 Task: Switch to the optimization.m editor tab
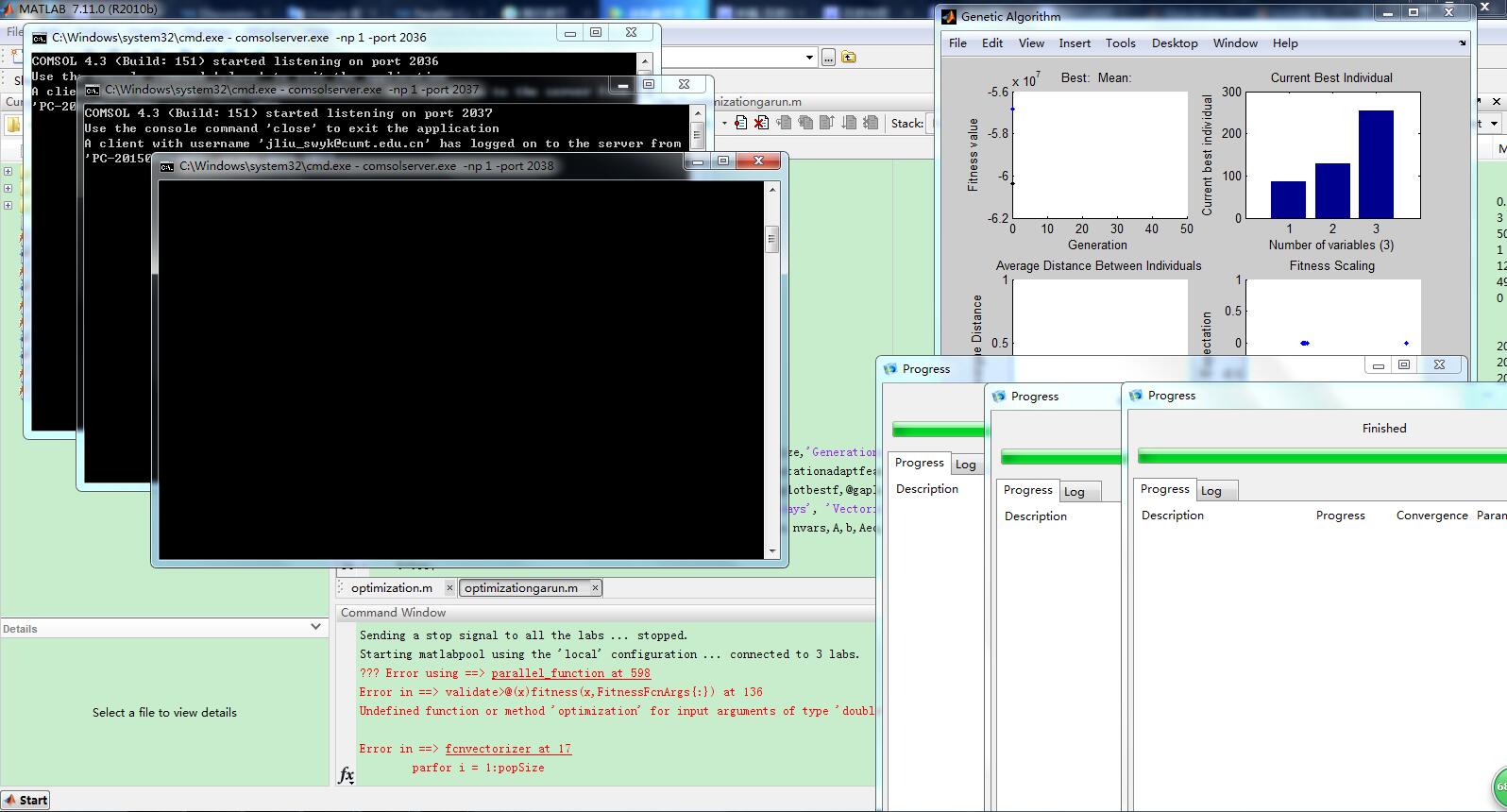pos(391,588)
